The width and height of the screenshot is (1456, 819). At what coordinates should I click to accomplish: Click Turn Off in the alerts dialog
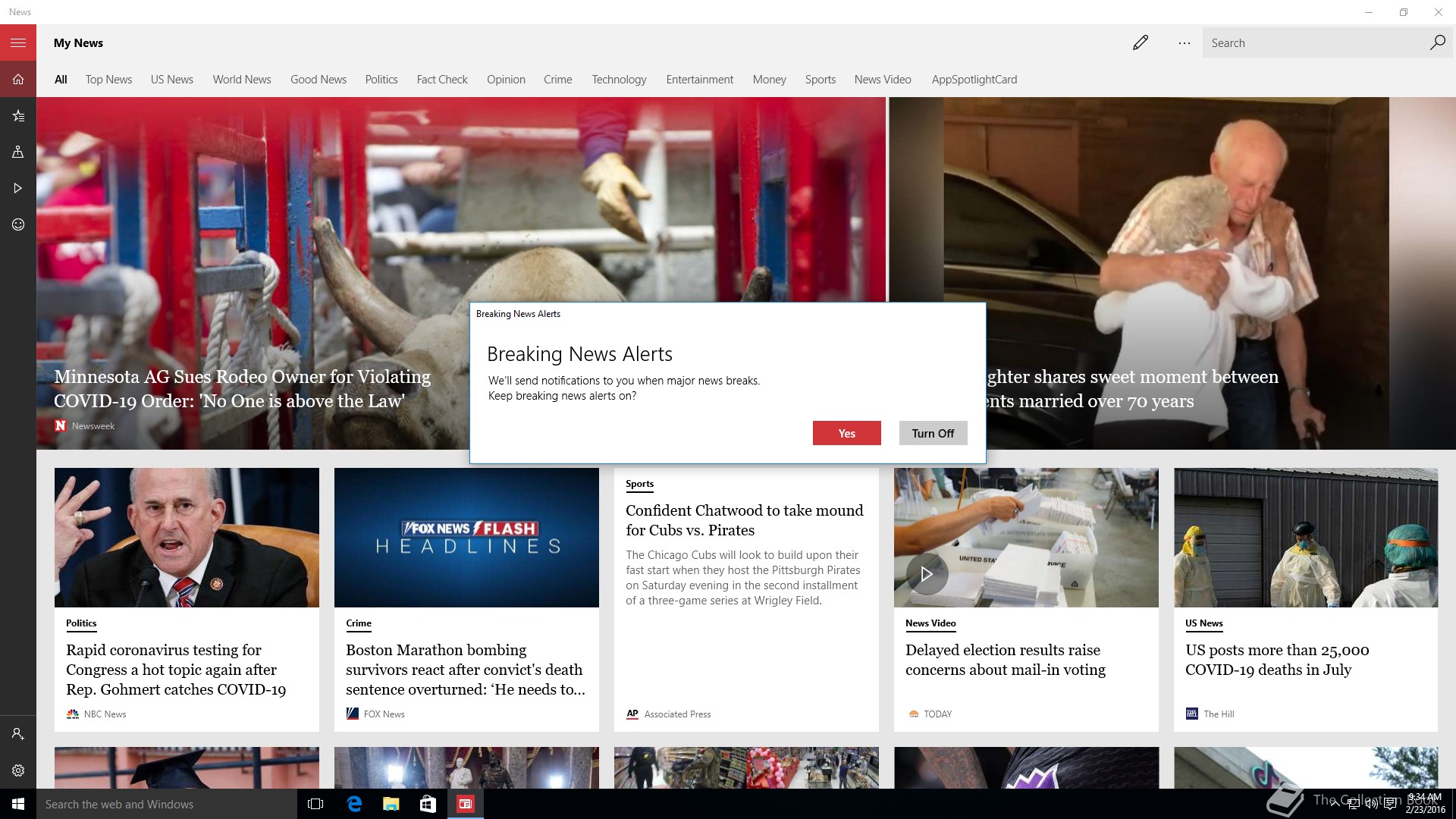(x=933, y=433)
